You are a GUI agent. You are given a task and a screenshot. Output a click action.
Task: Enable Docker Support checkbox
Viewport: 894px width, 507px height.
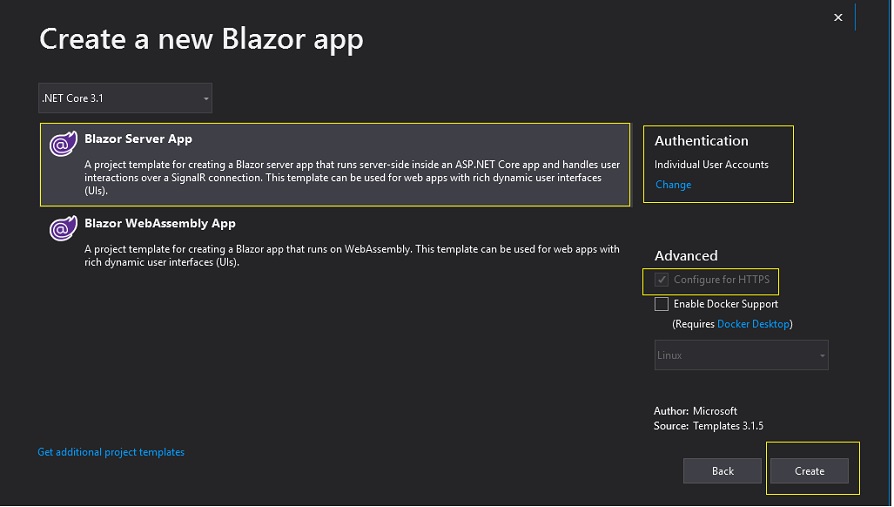pyautogui.click(x=661, y=304)
